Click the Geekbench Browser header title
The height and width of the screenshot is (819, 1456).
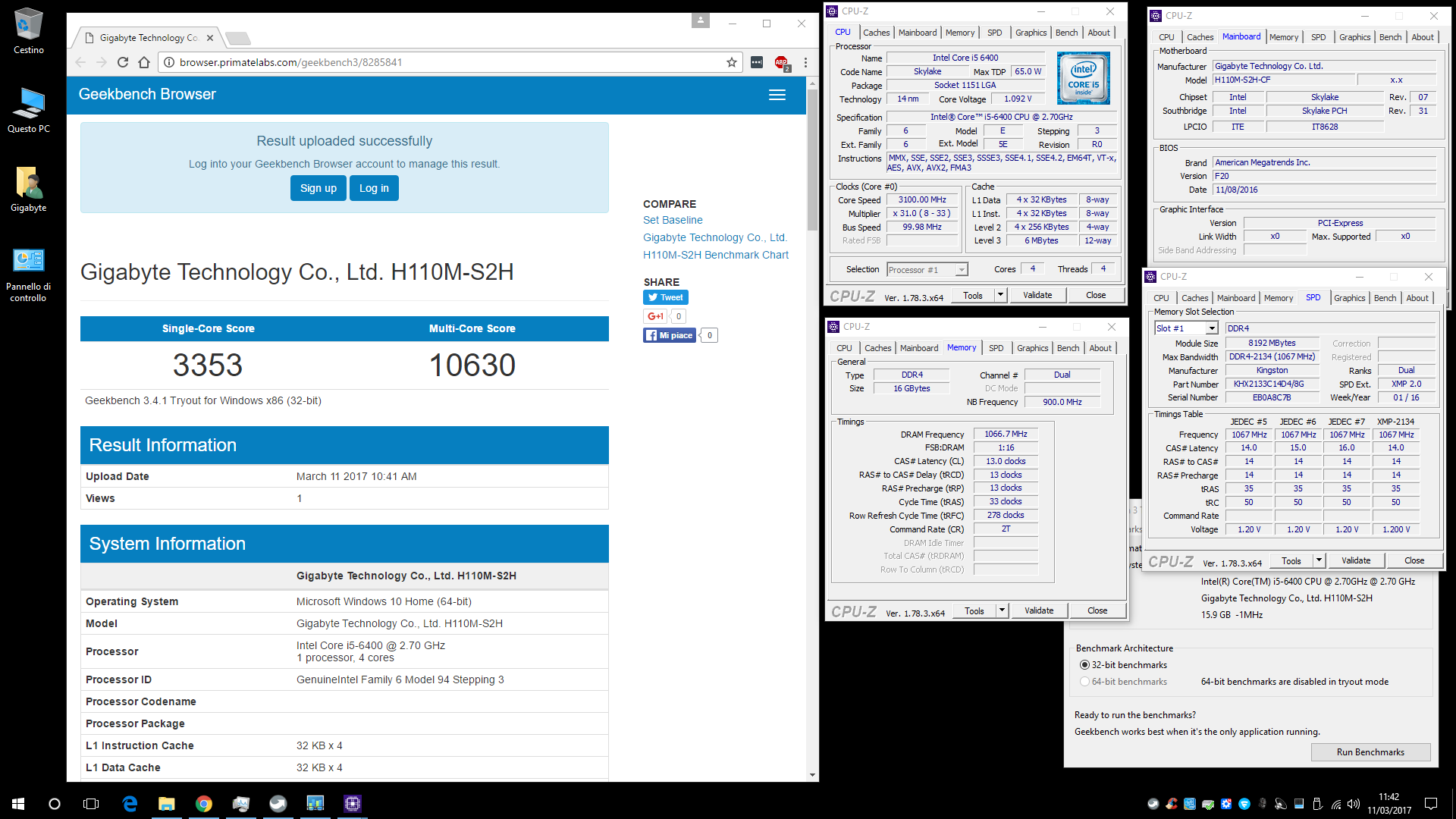tap(147, 95)
